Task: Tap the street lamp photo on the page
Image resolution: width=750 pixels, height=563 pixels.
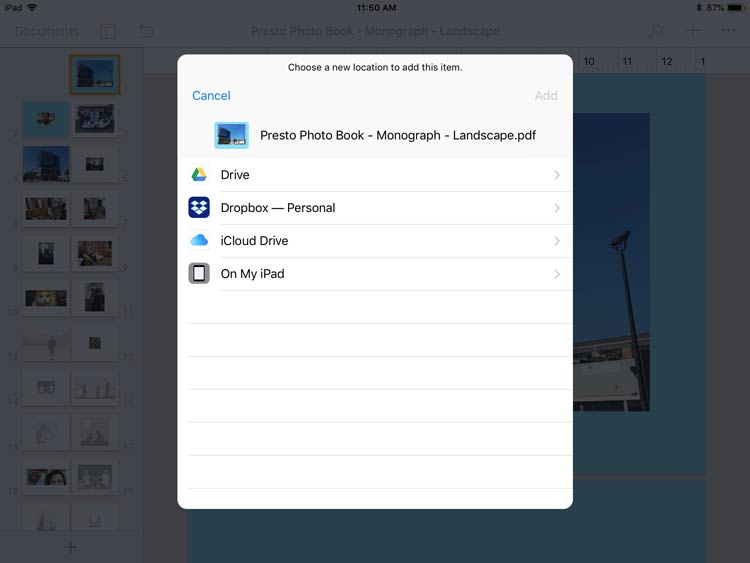Action: [x=611, y=262]
